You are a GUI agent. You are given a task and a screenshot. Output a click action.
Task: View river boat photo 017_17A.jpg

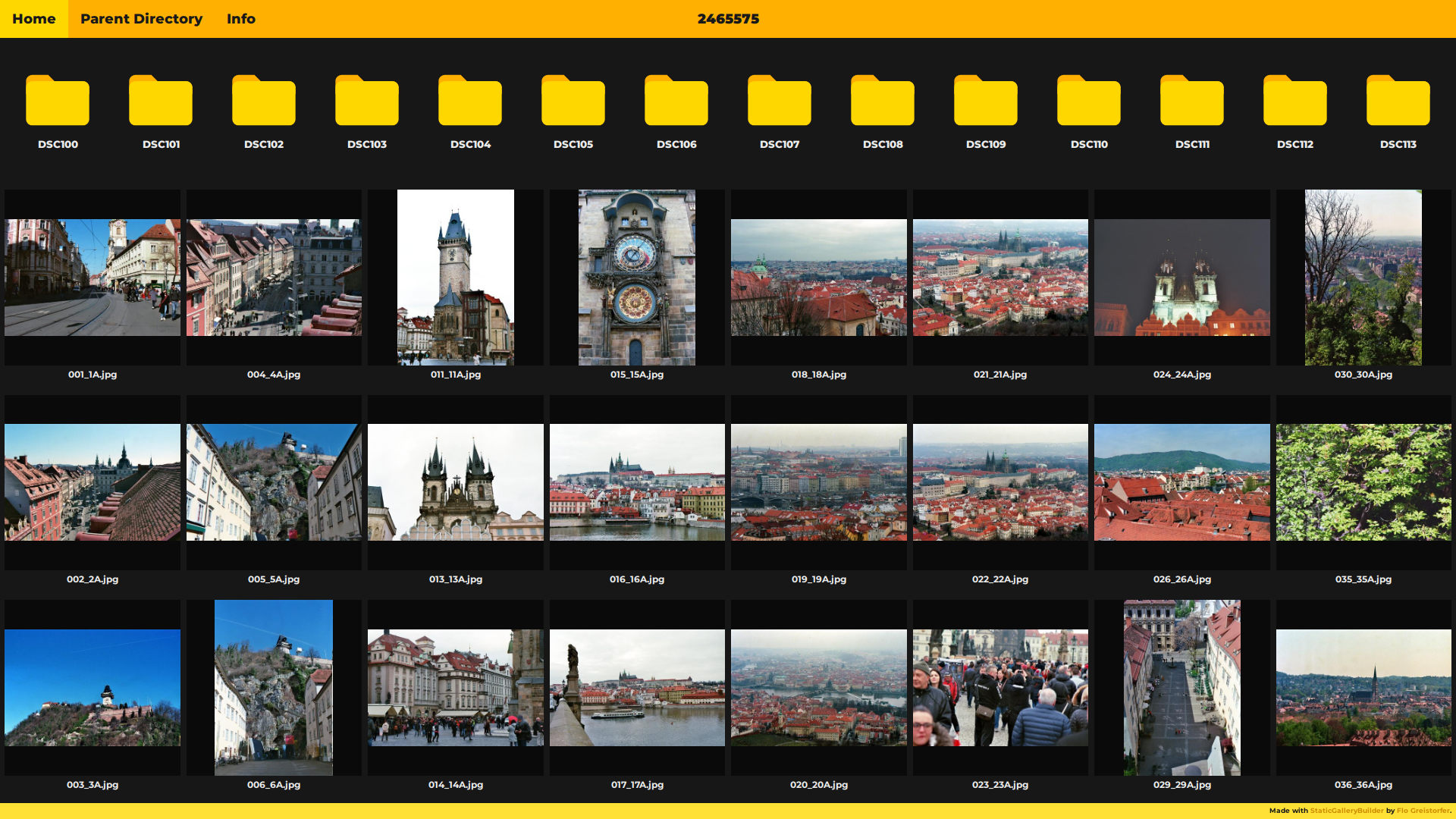click(637, 688)
